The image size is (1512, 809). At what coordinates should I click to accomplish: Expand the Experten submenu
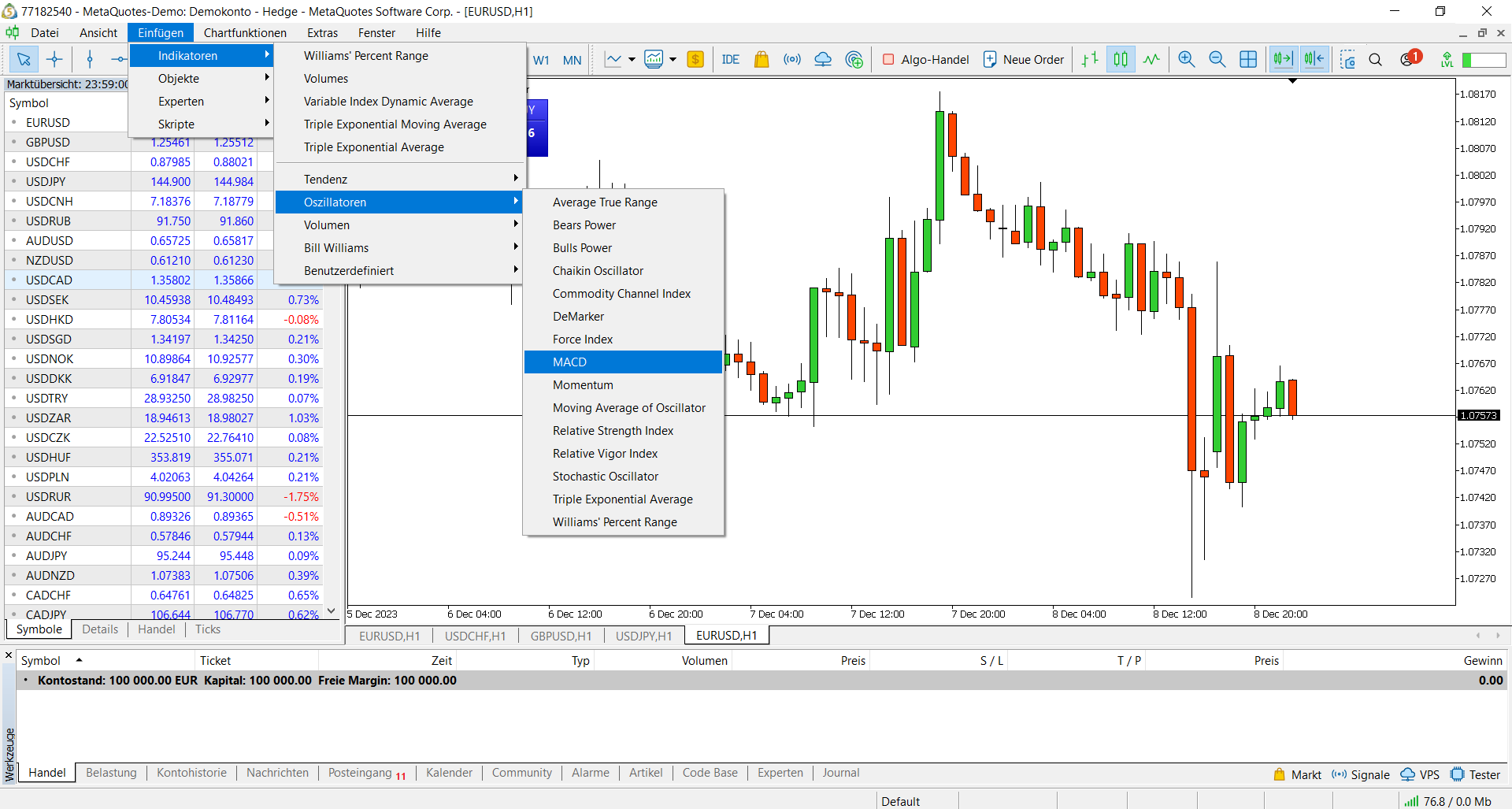coord(202,101)
